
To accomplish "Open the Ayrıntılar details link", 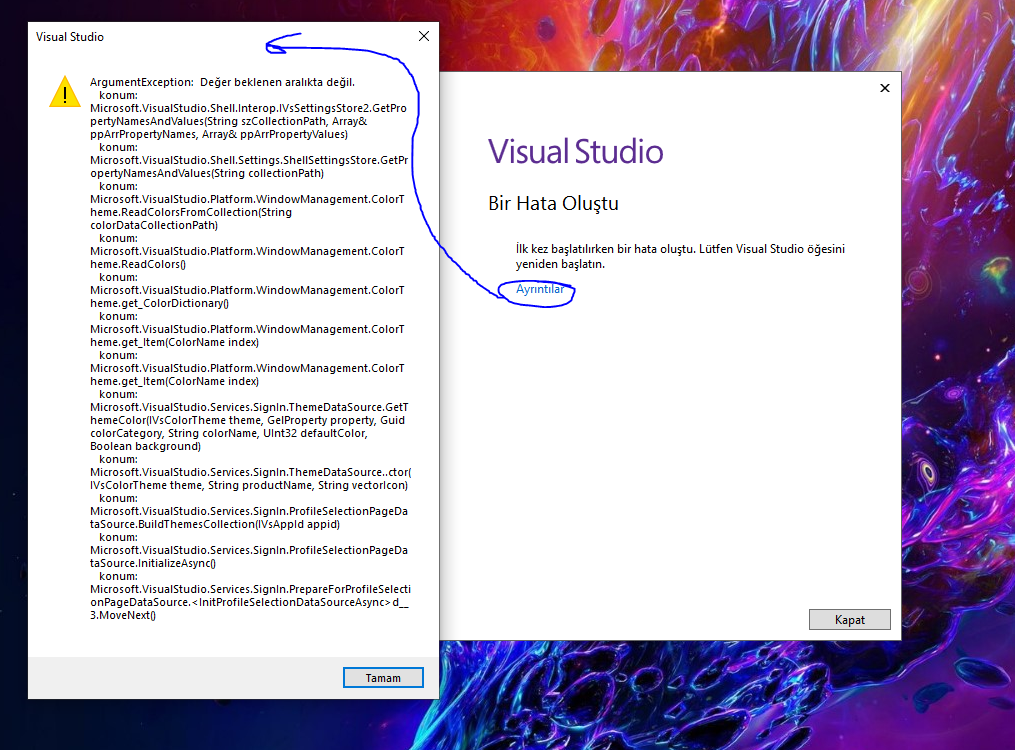I will pos(540,289).
